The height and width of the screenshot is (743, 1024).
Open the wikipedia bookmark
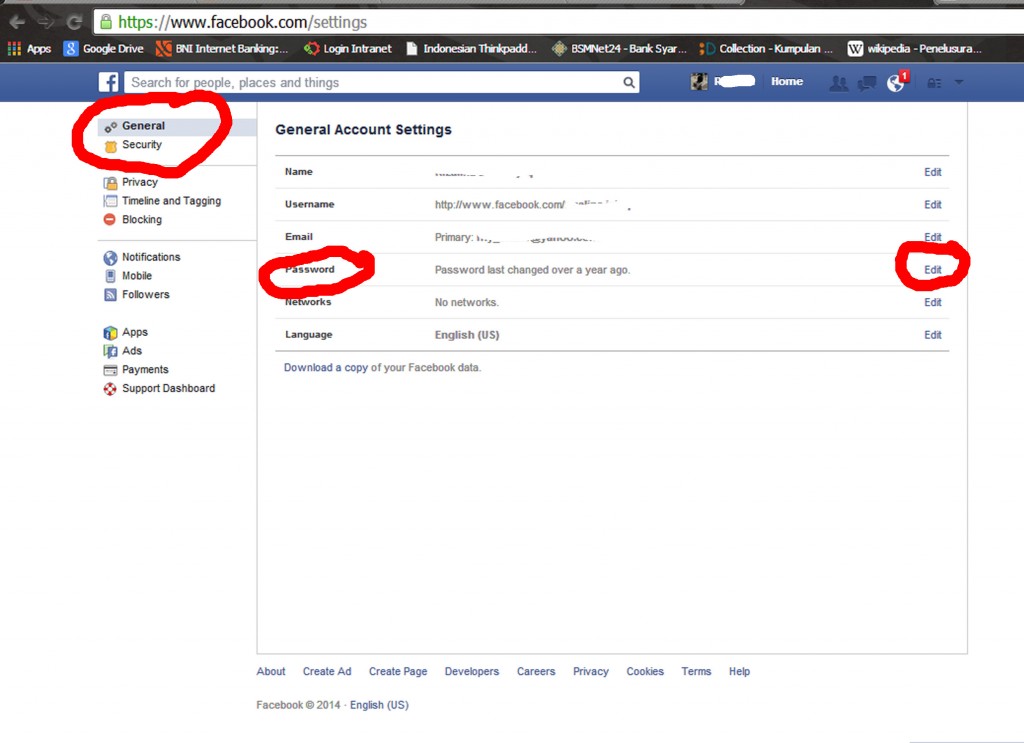click(x=914, y=48)
